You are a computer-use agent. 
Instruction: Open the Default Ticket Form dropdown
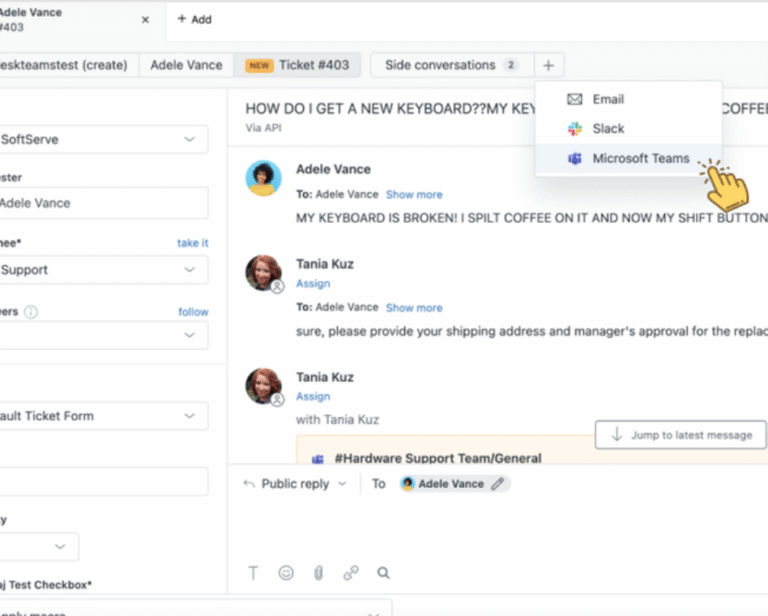click(x=104, y=416)
